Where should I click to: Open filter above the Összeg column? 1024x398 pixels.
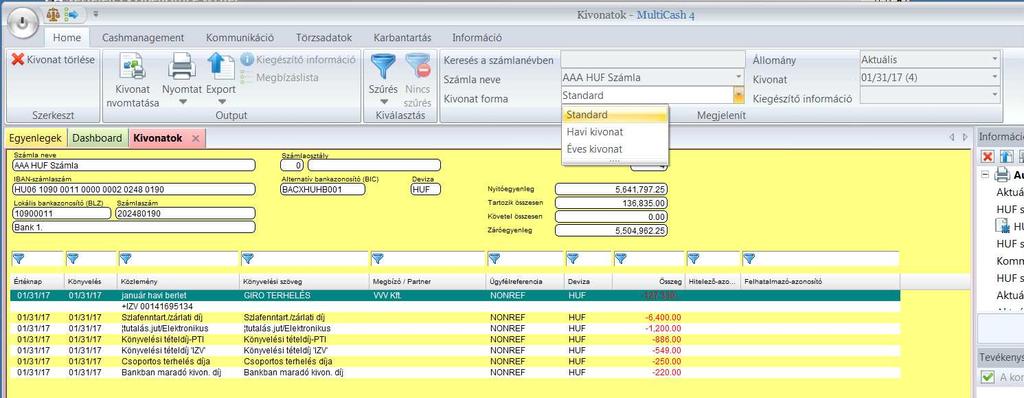[620, 259]
